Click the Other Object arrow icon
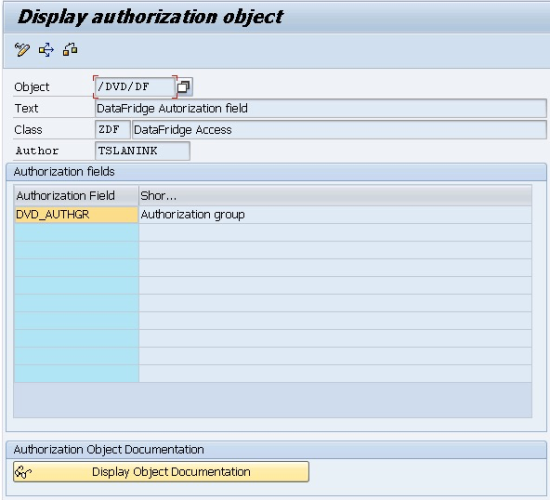The image size is (550, 500). [46, 50]
